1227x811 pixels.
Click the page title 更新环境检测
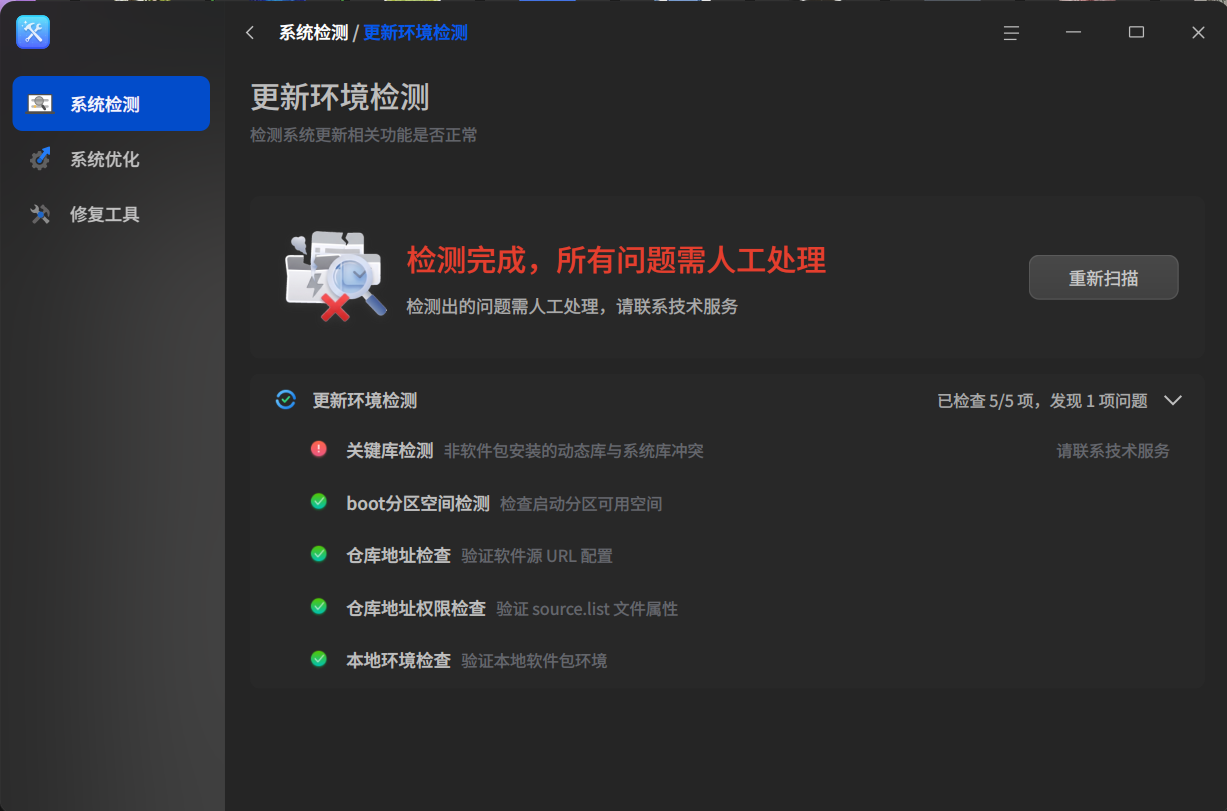pyautogui.click(x=340, y=97)
